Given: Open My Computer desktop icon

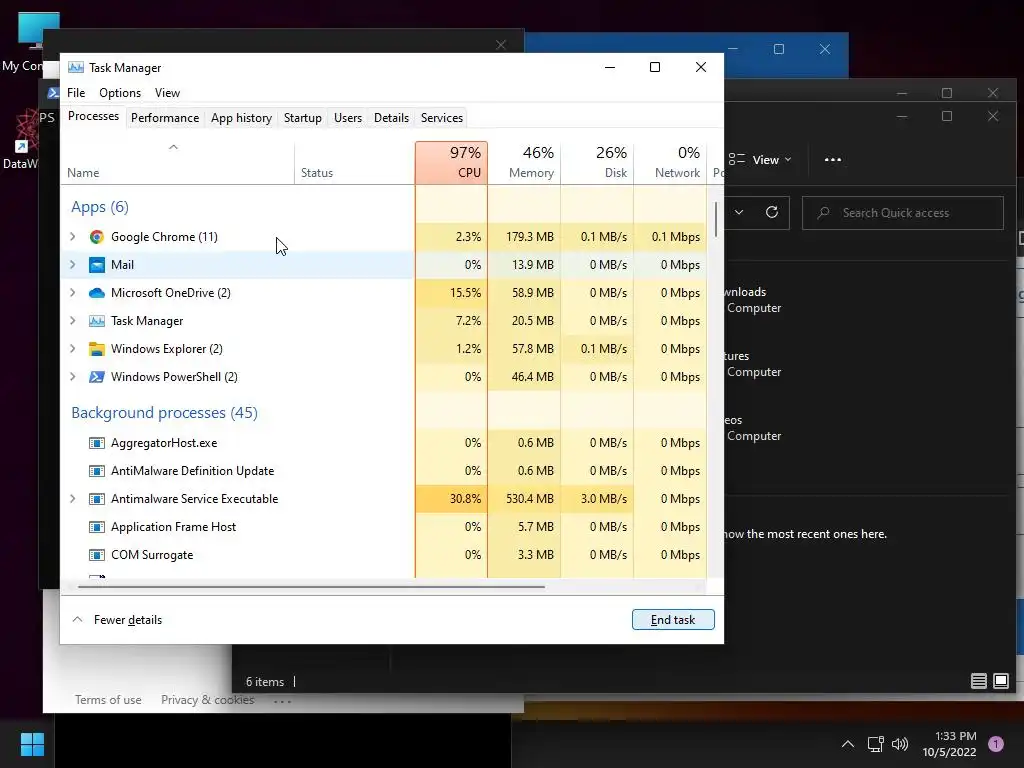Looking at the screenshot, I should (30, 42).
